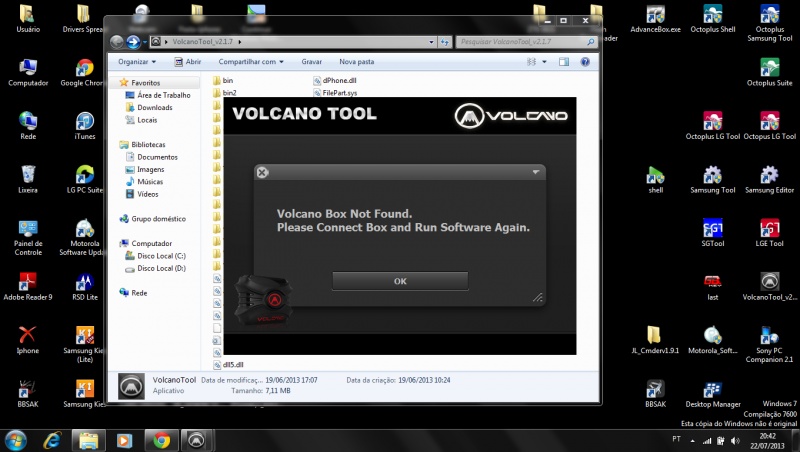This screenshot has height=452, width=800.
Task: Open Painel de Controle desktop icon
Action: coord(28,238)
